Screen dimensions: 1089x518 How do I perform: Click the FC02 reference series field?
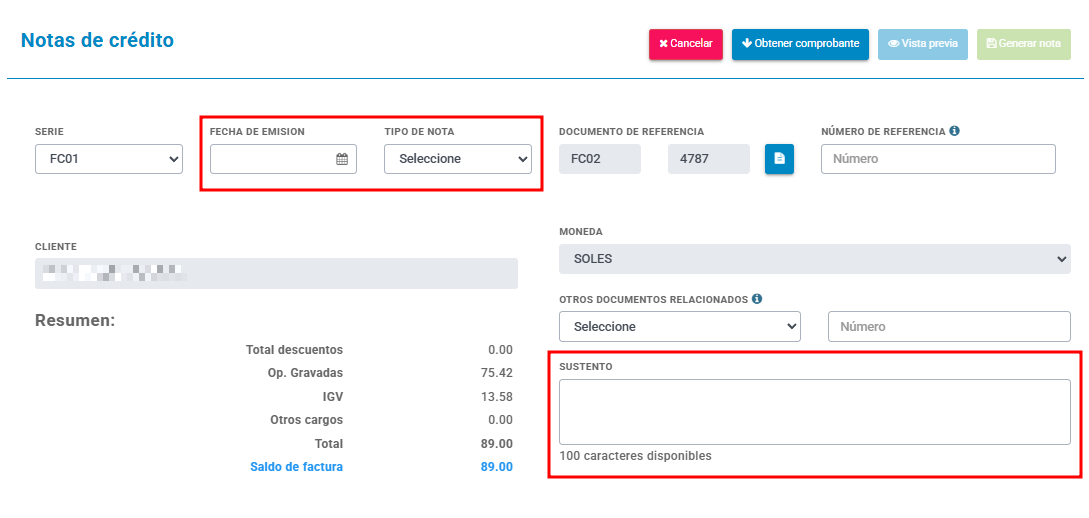(600, 159)
